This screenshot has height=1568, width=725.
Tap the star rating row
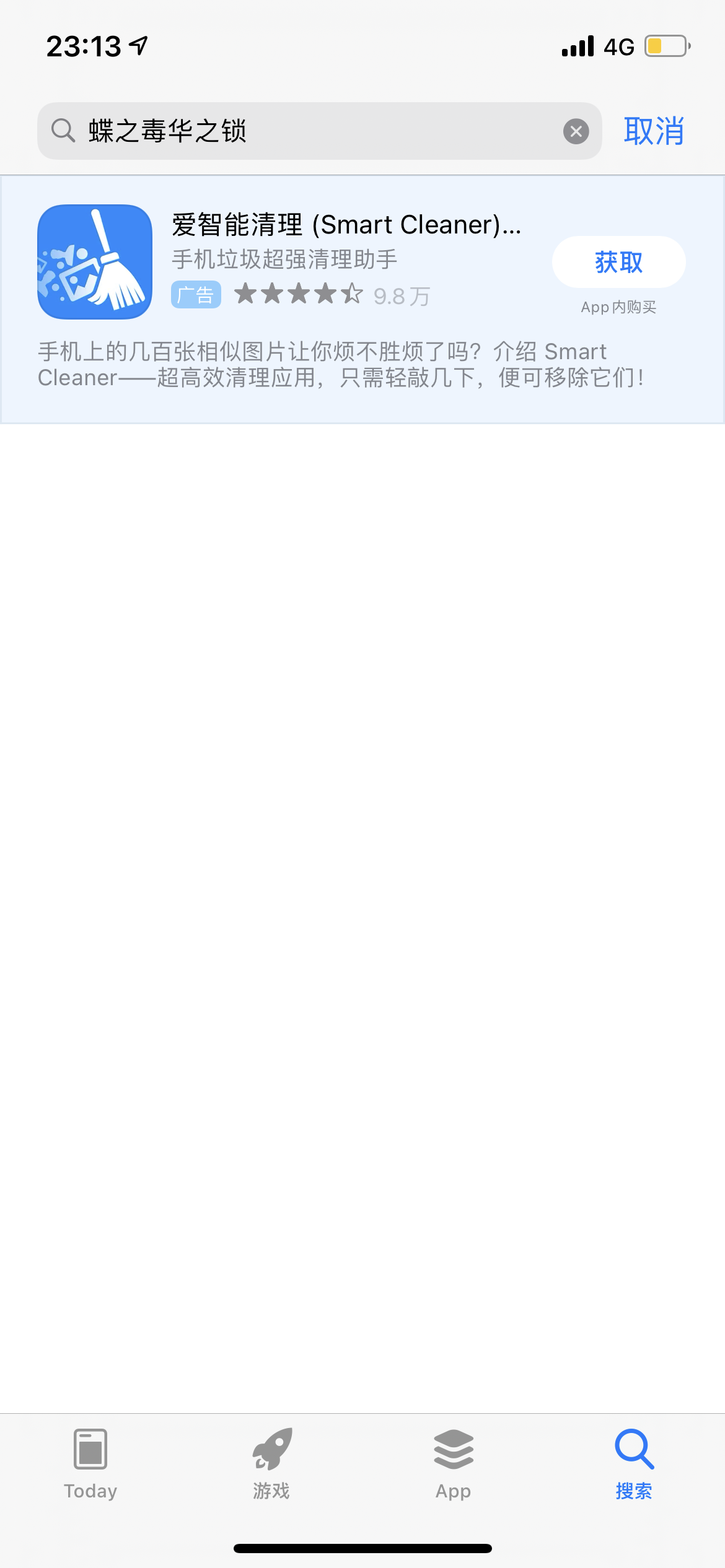pyautogui.click(x=298, y=294)
